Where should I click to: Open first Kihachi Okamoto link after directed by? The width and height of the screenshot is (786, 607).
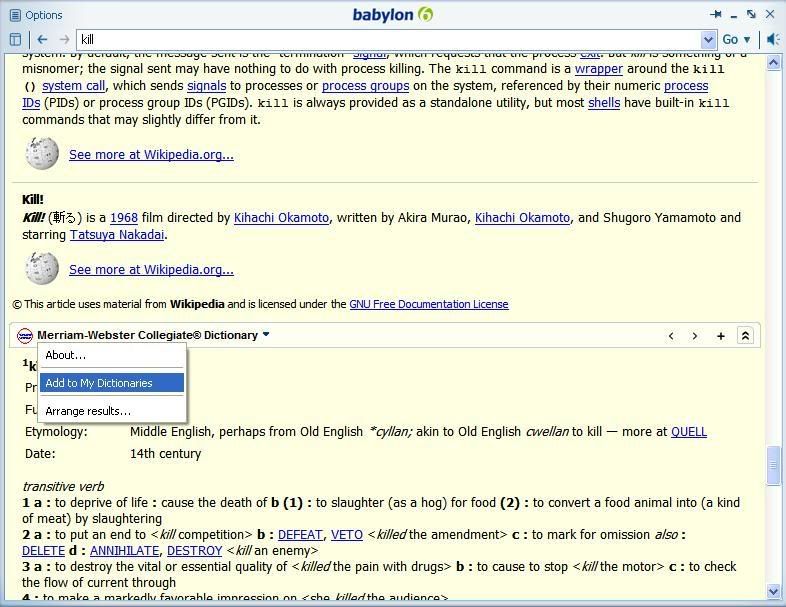[x=282, y=218]
